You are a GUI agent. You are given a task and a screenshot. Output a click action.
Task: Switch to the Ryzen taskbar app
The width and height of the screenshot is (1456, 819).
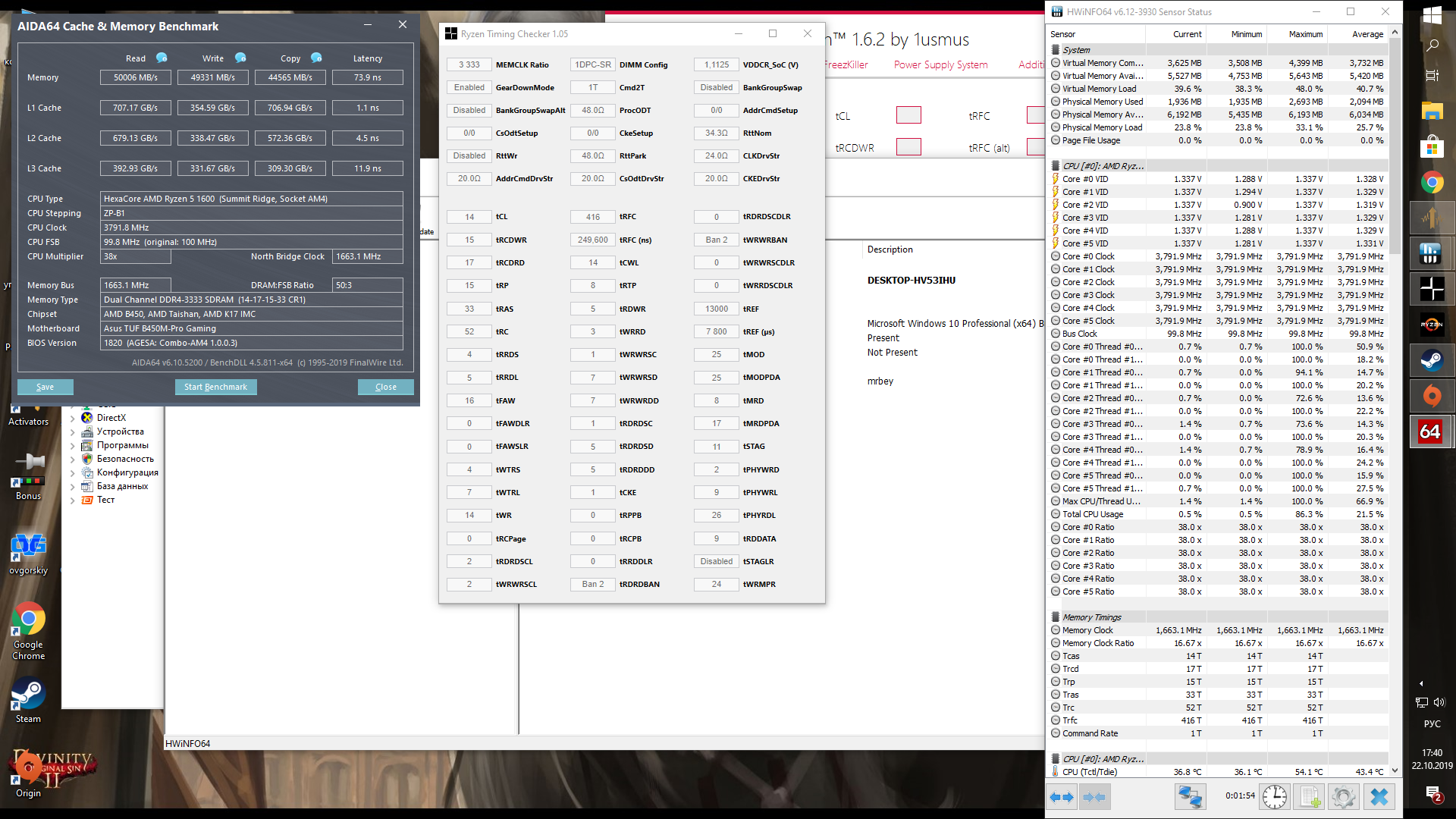click(1432, 325)
